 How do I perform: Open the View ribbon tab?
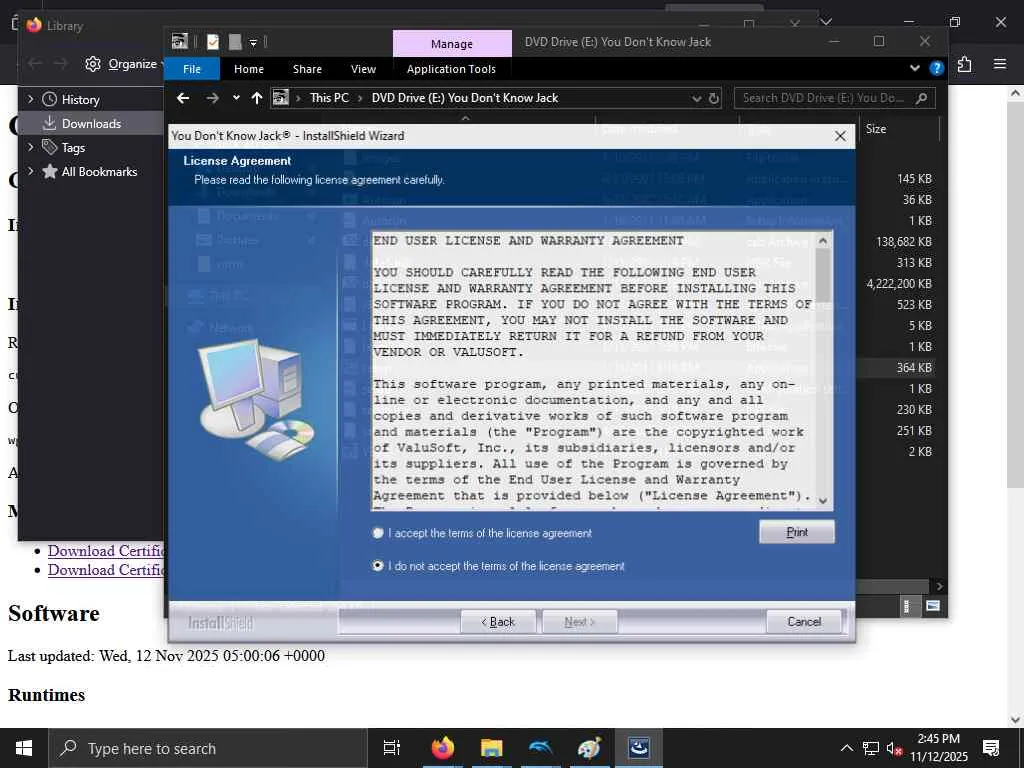click(x=363, y=69)
